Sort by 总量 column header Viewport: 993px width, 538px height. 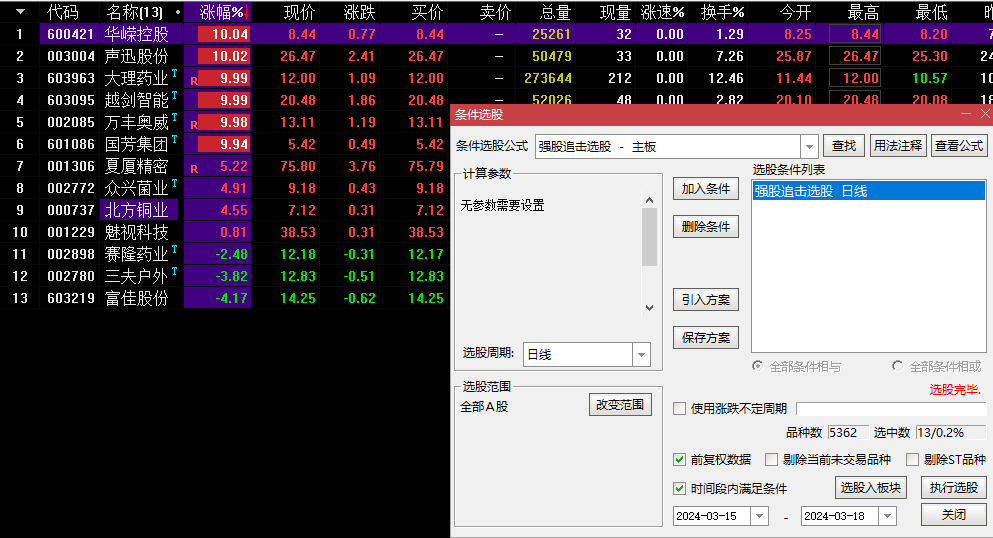(x=555, y=11)
